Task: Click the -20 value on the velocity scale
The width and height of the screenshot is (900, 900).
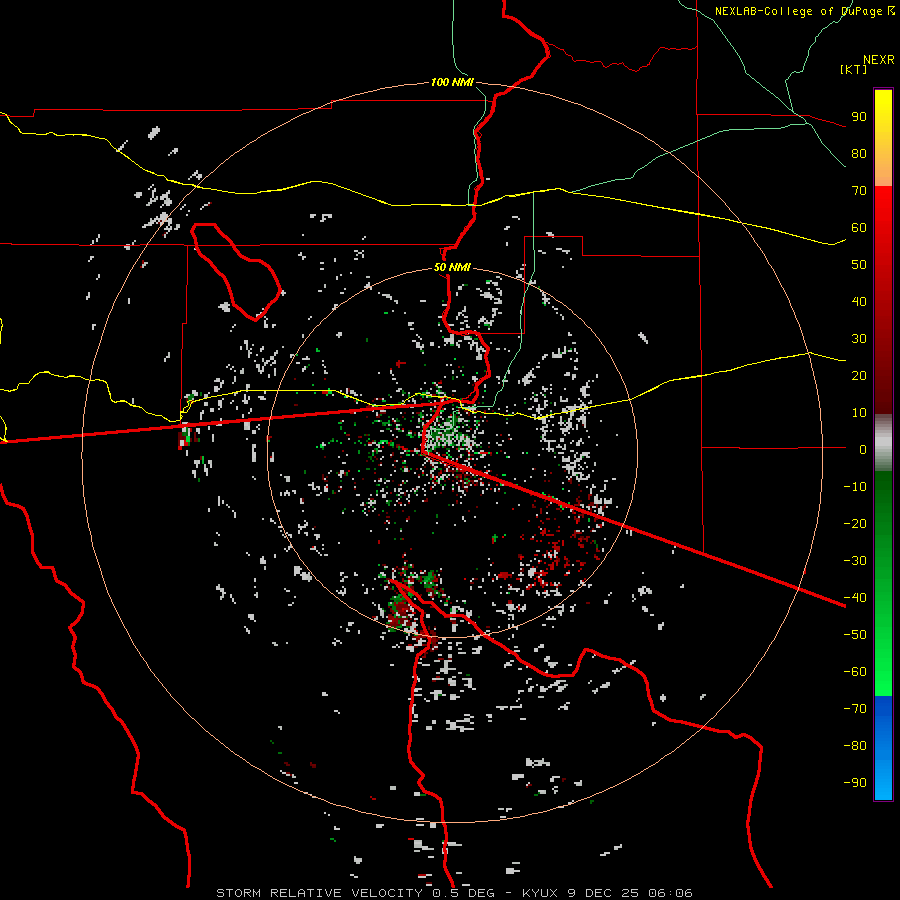Action: click(x=855, y=523)
